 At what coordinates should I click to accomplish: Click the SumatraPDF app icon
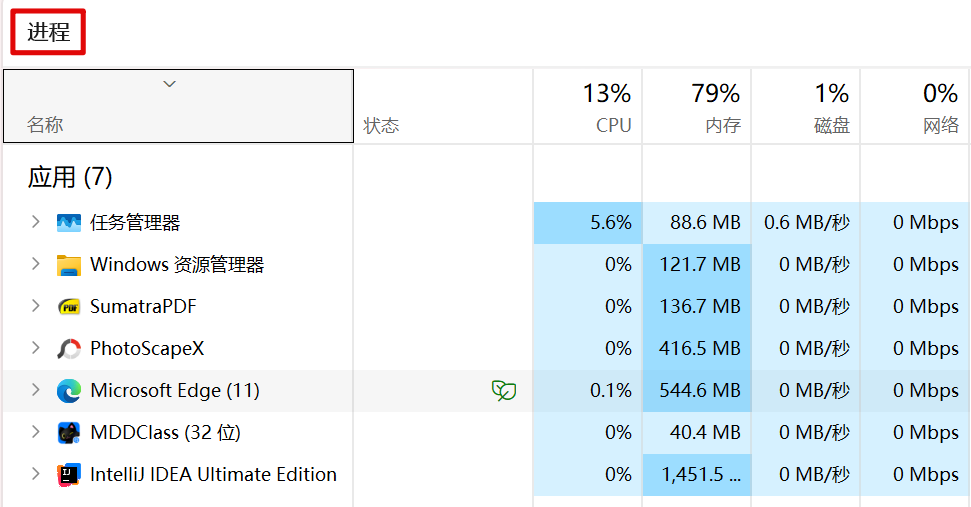coord(69,307)
